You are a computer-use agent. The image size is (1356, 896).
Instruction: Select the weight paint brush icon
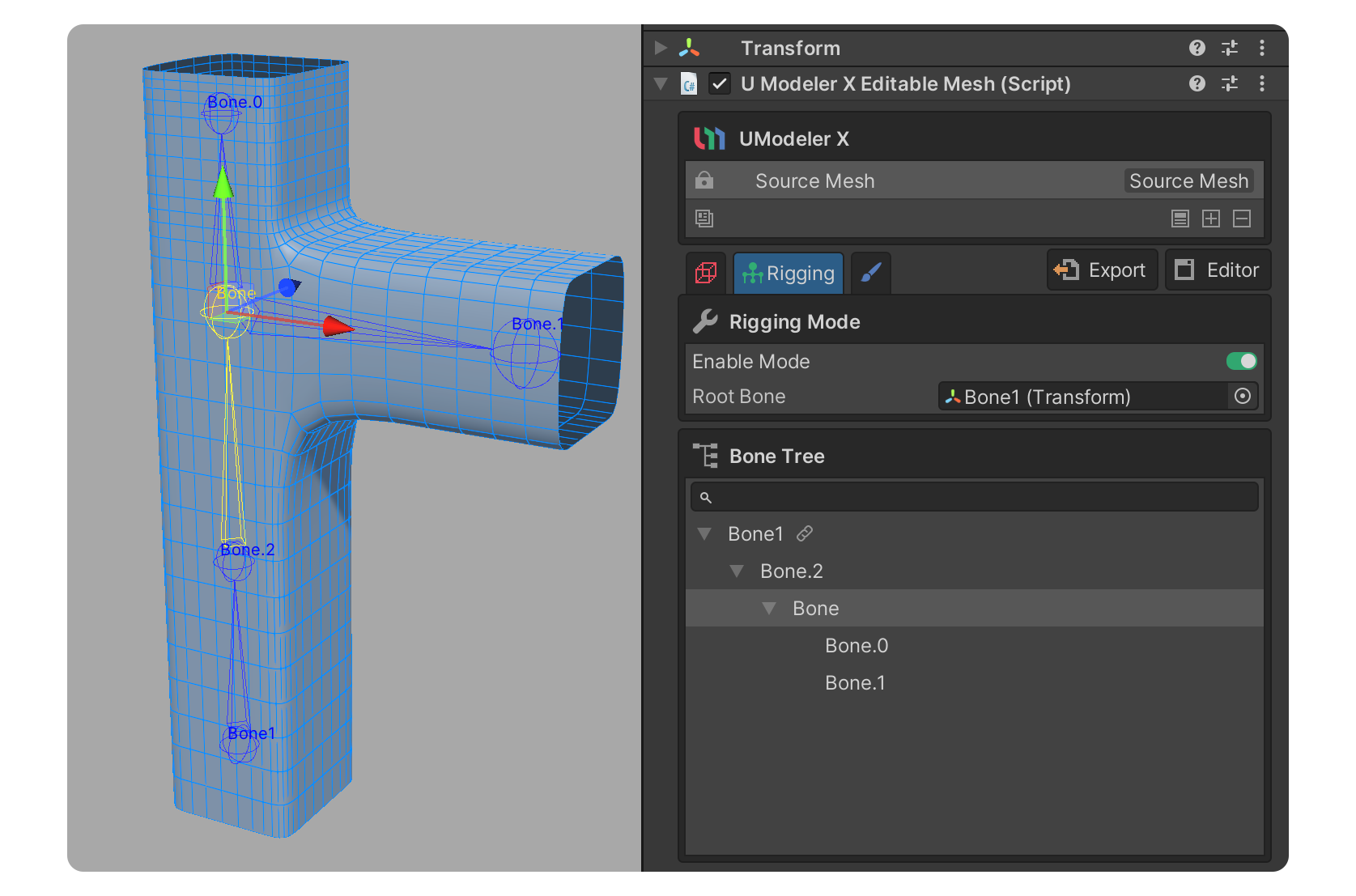pos(871,274)
